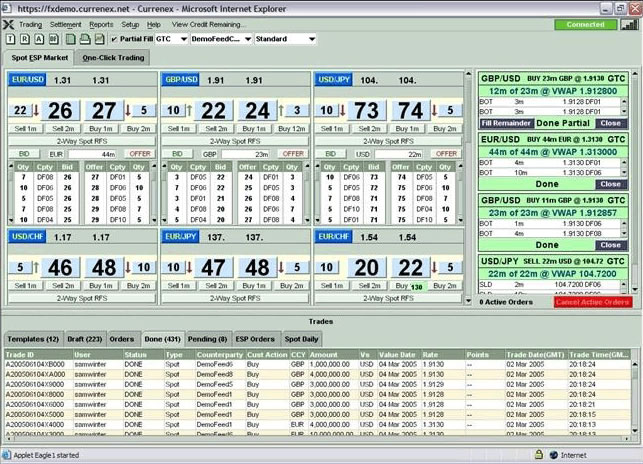Viewport: 643px width, 464px height.
Task: Click the down scroll arrow of EUR/USD offer list
Action: coord(154,220)
